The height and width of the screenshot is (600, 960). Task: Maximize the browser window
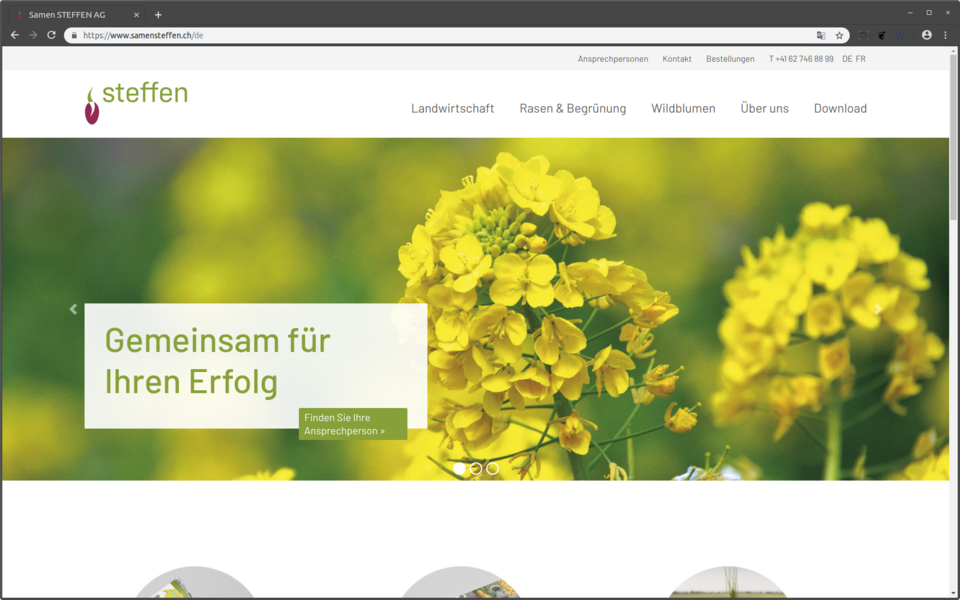[x=929, y=13]
